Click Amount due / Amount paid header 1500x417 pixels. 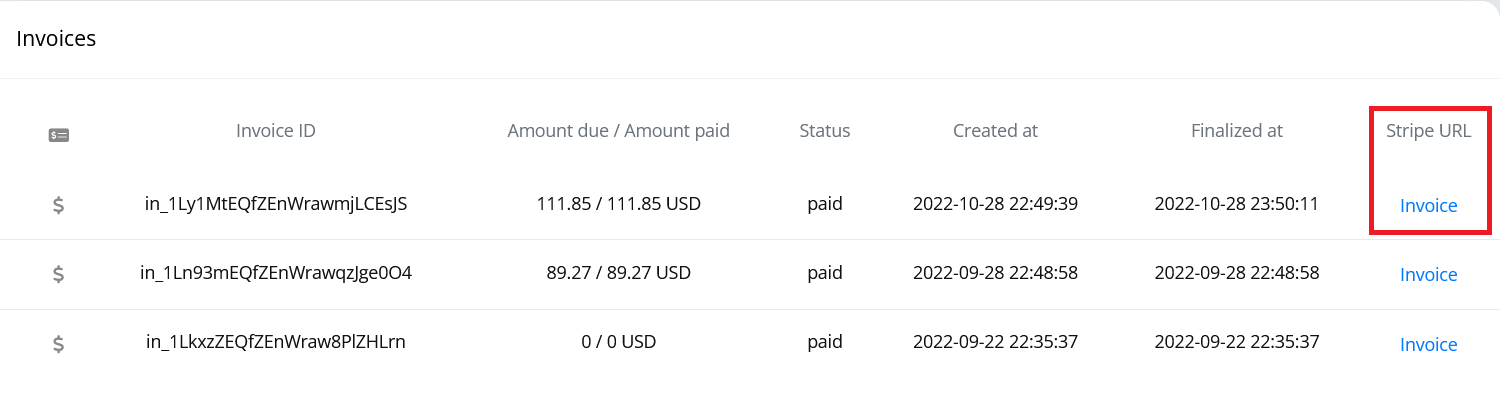[619, 130]
